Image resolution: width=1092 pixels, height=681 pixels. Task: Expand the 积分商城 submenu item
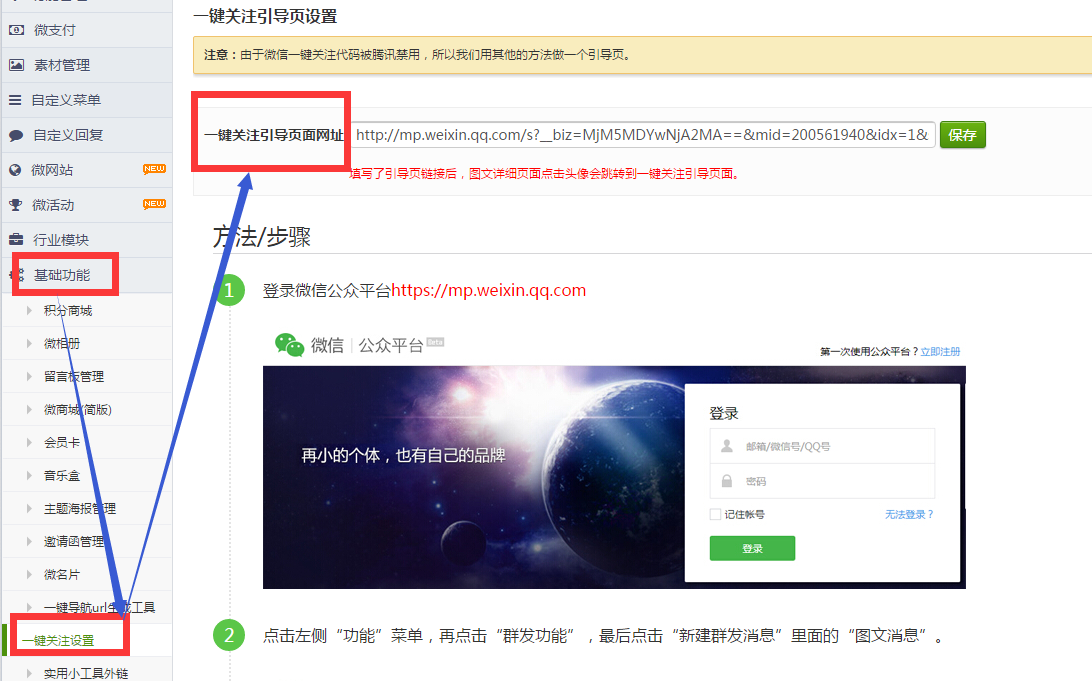[67, 311]
